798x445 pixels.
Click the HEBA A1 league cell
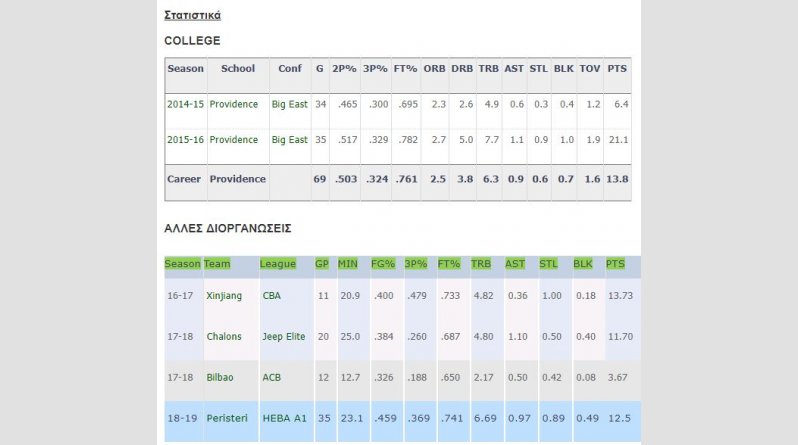point(280,415)
